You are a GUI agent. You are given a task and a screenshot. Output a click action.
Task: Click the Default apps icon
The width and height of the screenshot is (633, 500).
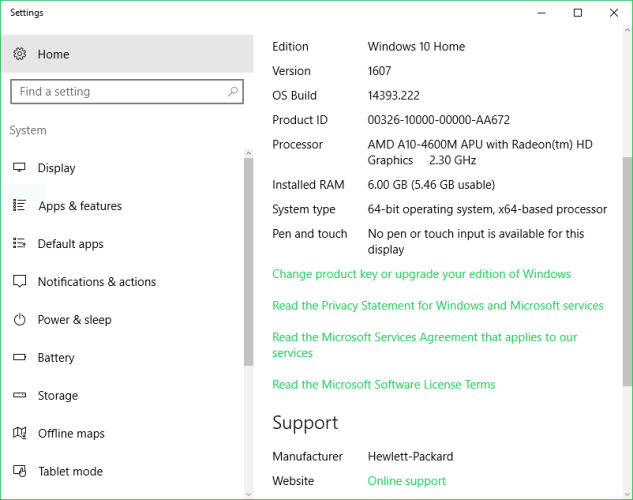pos(19,244)
